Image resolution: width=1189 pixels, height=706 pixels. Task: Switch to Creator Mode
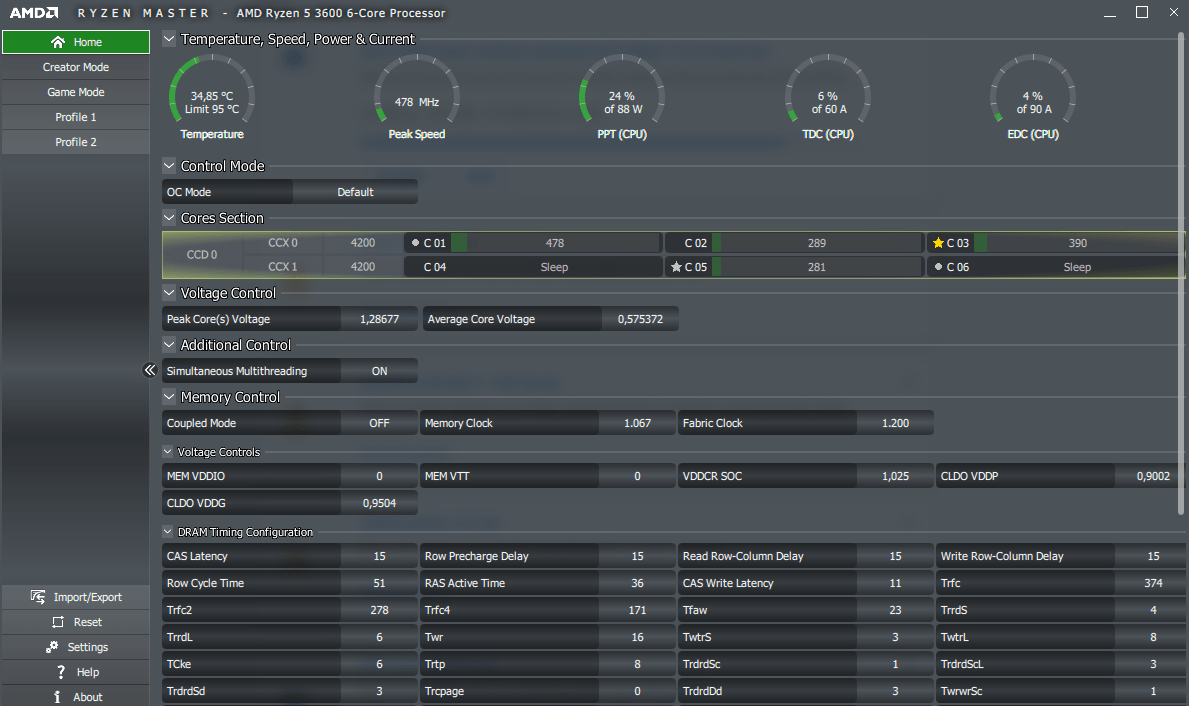pyautogui.click(x=76, y=67)
